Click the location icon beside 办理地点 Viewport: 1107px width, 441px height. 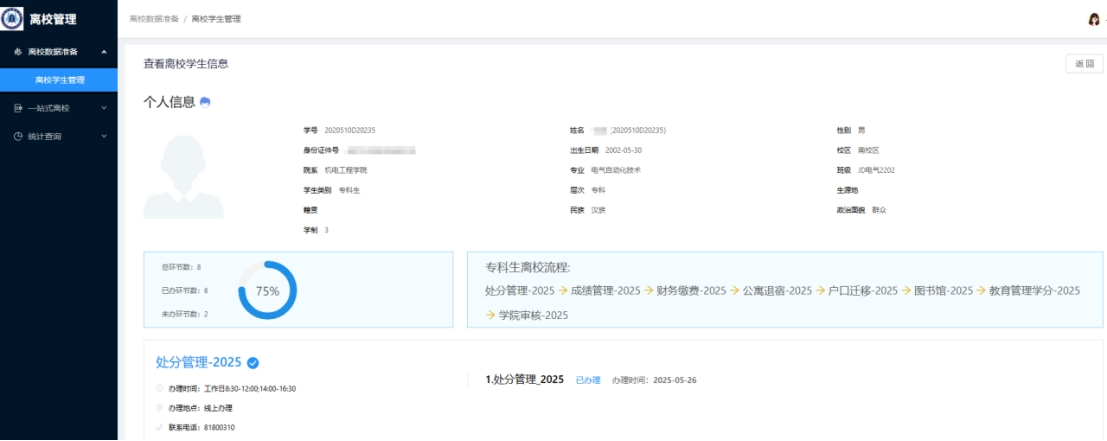click(x=159, y=408)
